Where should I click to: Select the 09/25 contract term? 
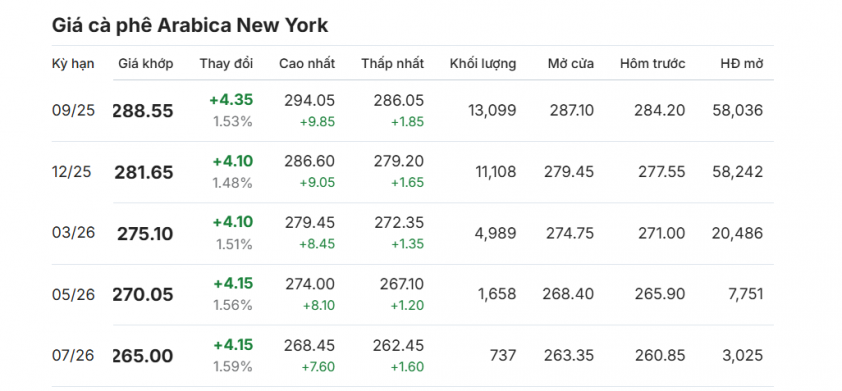point(73,110)
